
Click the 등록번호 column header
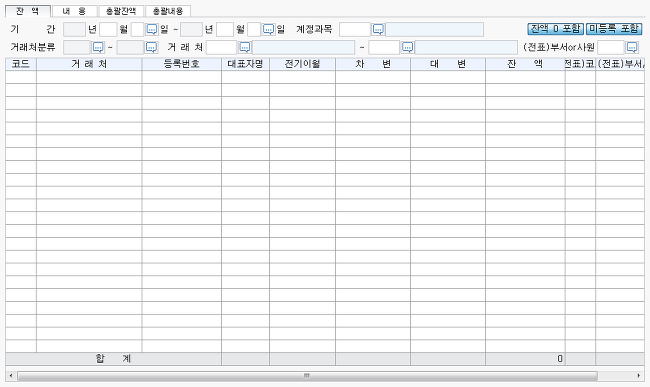tap(182, 64)
